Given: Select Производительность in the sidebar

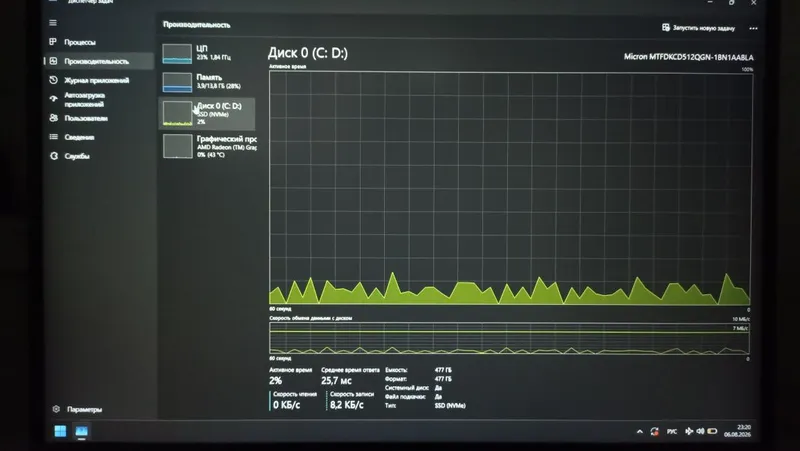Looking at the screenshot, I should (98, 61).
